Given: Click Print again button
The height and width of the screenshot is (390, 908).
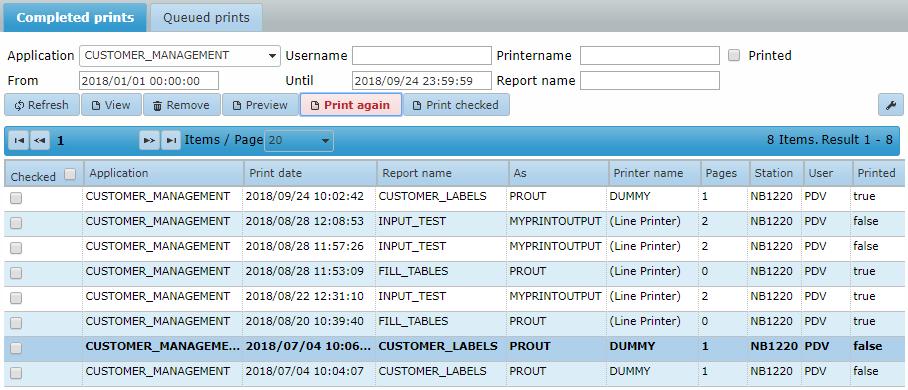Looking at the screenshot, I should 351,105.
